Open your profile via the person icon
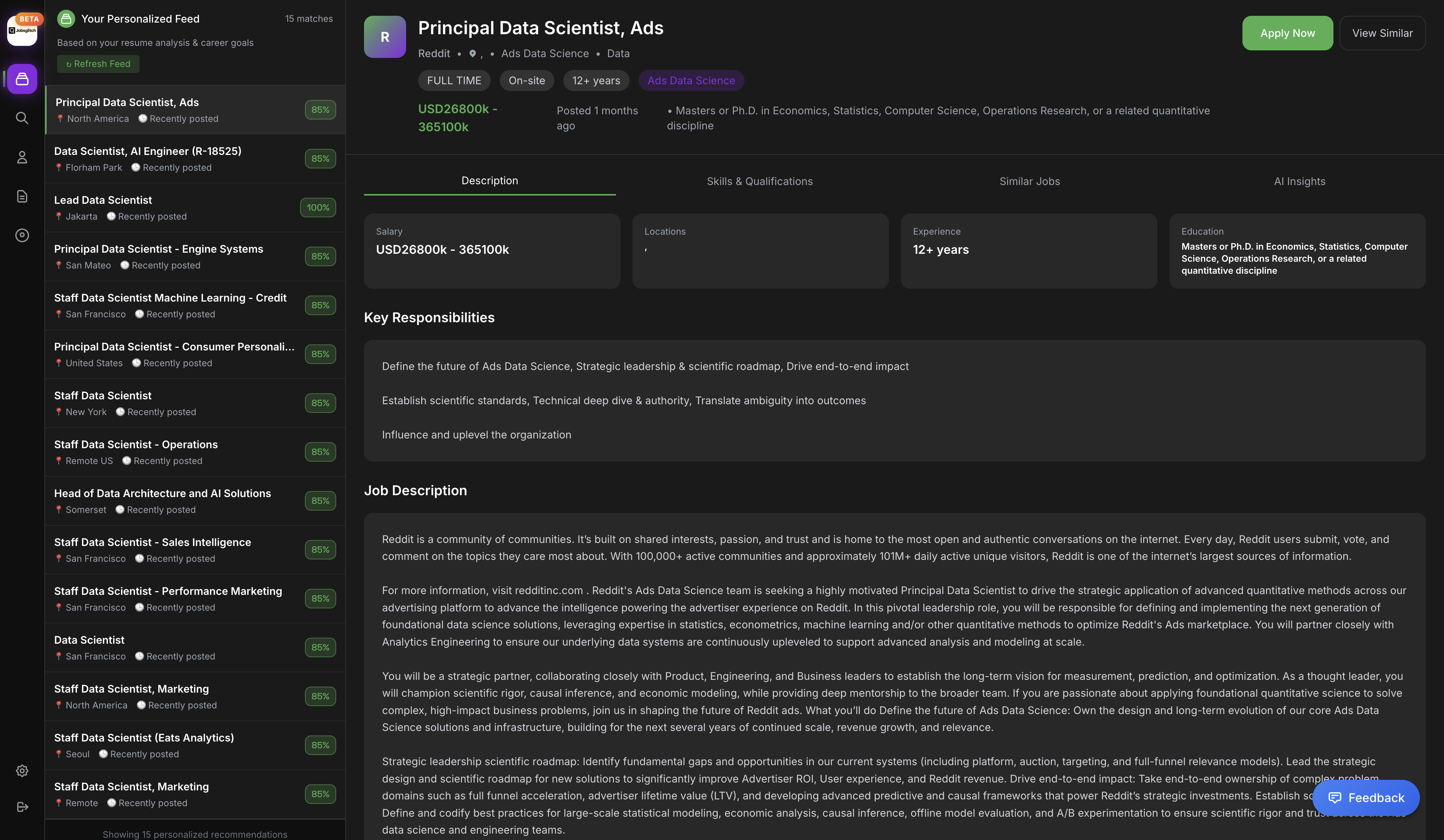Screen dimensions: 1444x840 tap(22, 157)
